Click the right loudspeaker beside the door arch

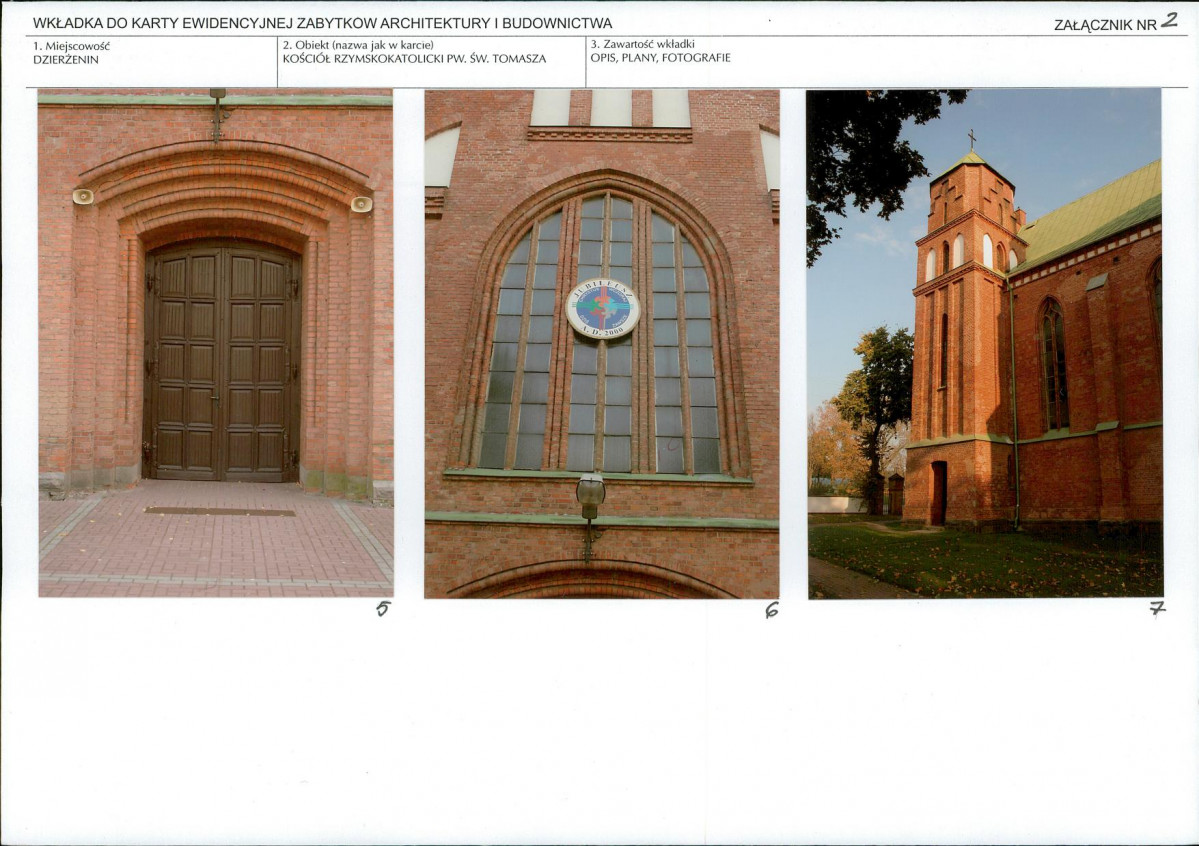(x=361, y=204)
